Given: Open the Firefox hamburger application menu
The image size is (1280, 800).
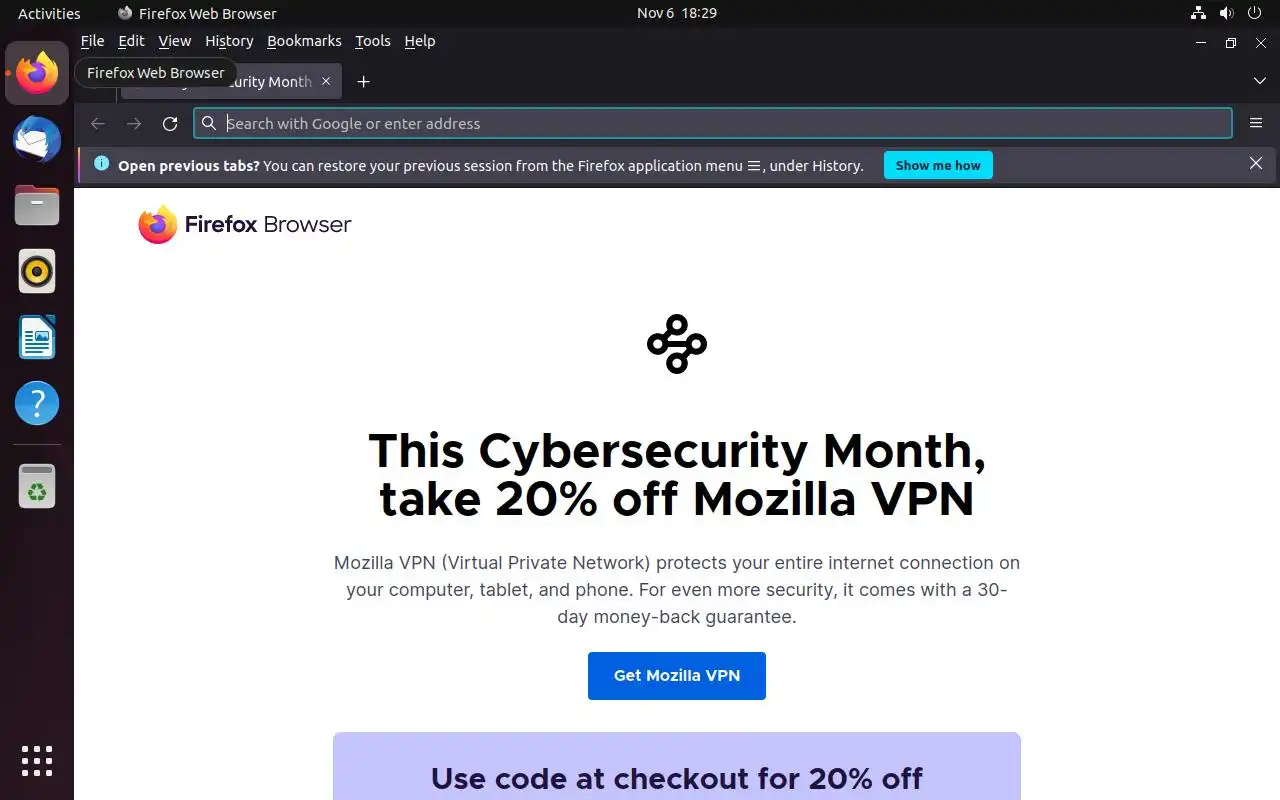Looking at the screenshot, I should point(1255,124).
